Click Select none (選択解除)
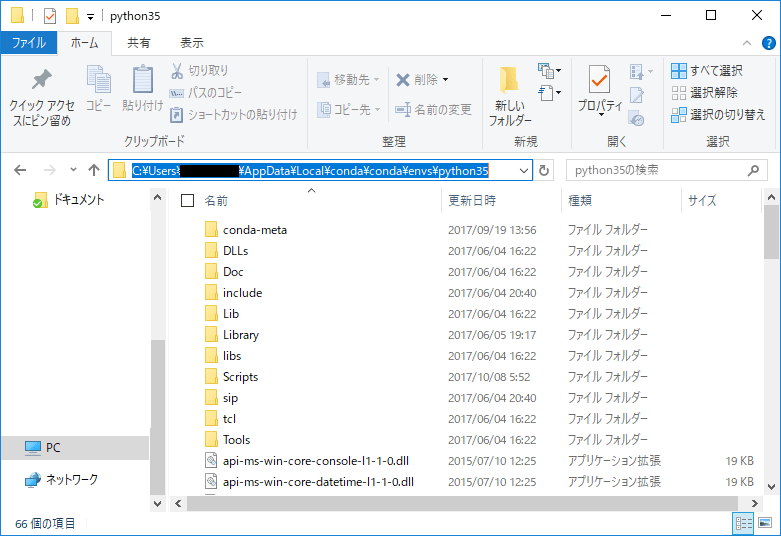Image resolution: width=781 pixels, height=536 pixels. (x=704, y=93)
